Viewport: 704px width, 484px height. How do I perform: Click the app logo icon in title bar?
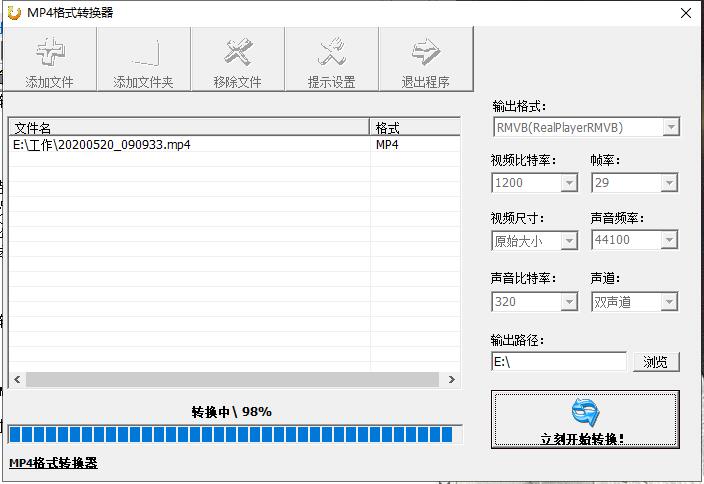[14, 13]
